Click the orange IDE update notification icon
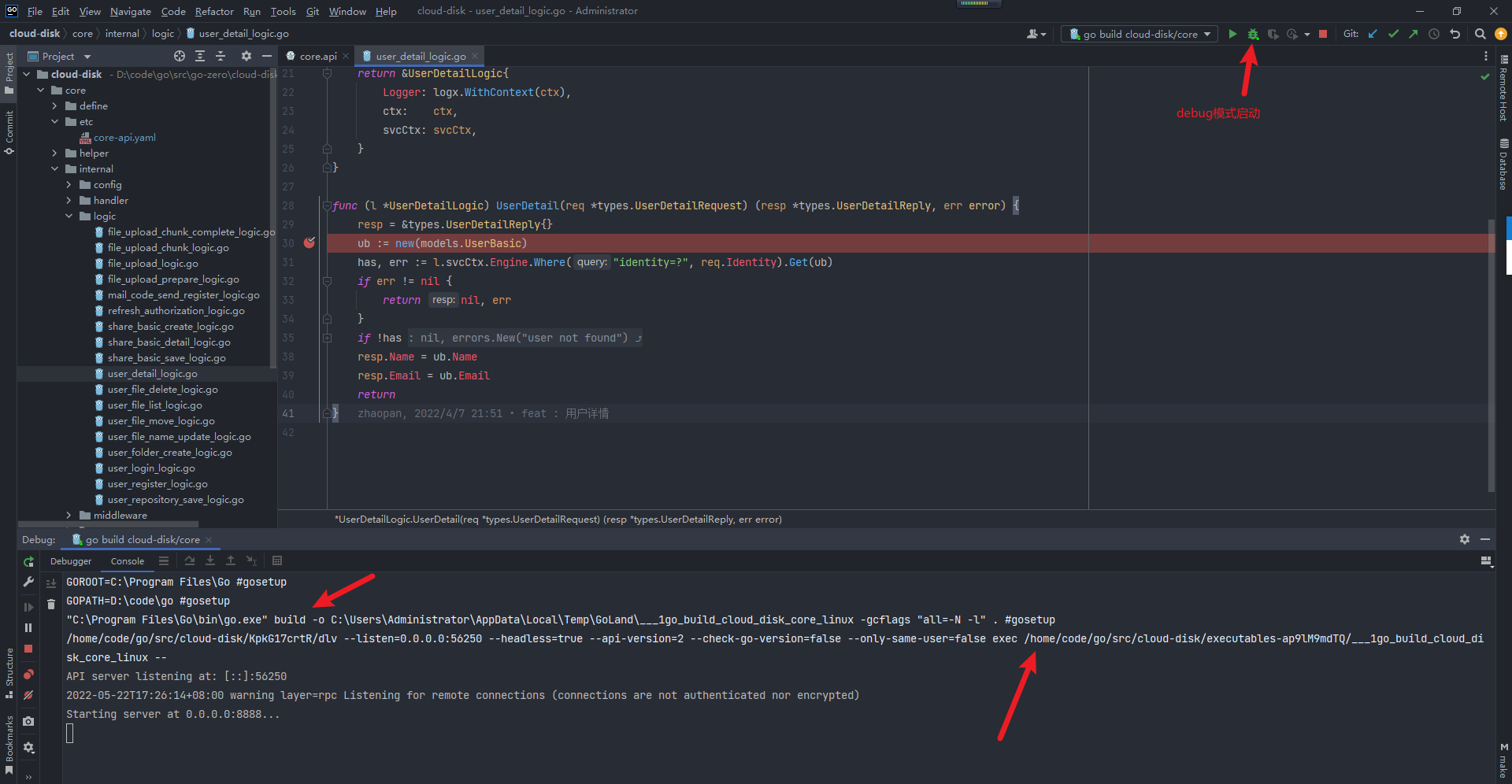The width and height of the screenshot is (1512, 784). [1501, 34]
